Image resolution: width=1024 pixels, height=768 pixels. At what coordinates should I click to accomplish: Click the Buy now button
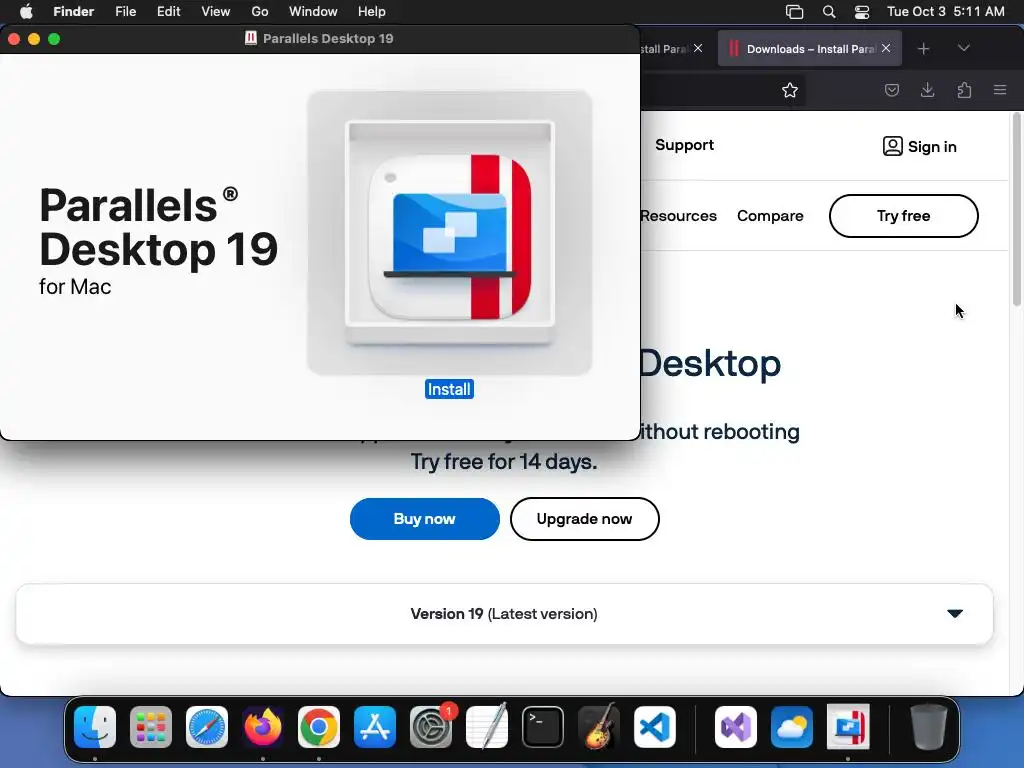[x=424, y=519]
